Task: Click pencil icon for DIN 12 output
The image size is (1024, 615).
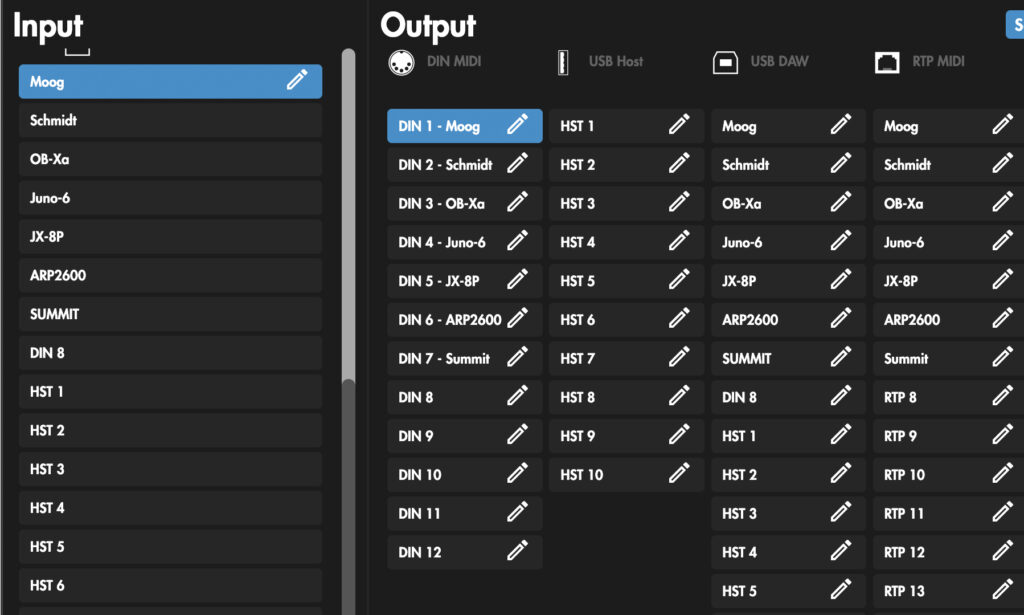Action: 517,551
